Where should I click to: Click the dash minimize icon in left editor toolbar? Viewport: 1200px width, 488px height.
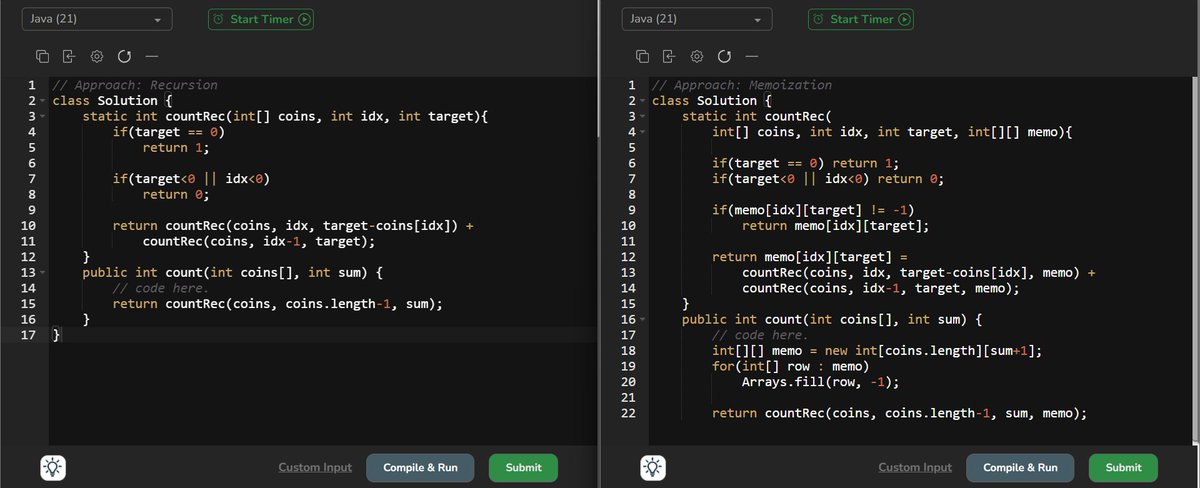pyautogui.click(x=151, y=56)
